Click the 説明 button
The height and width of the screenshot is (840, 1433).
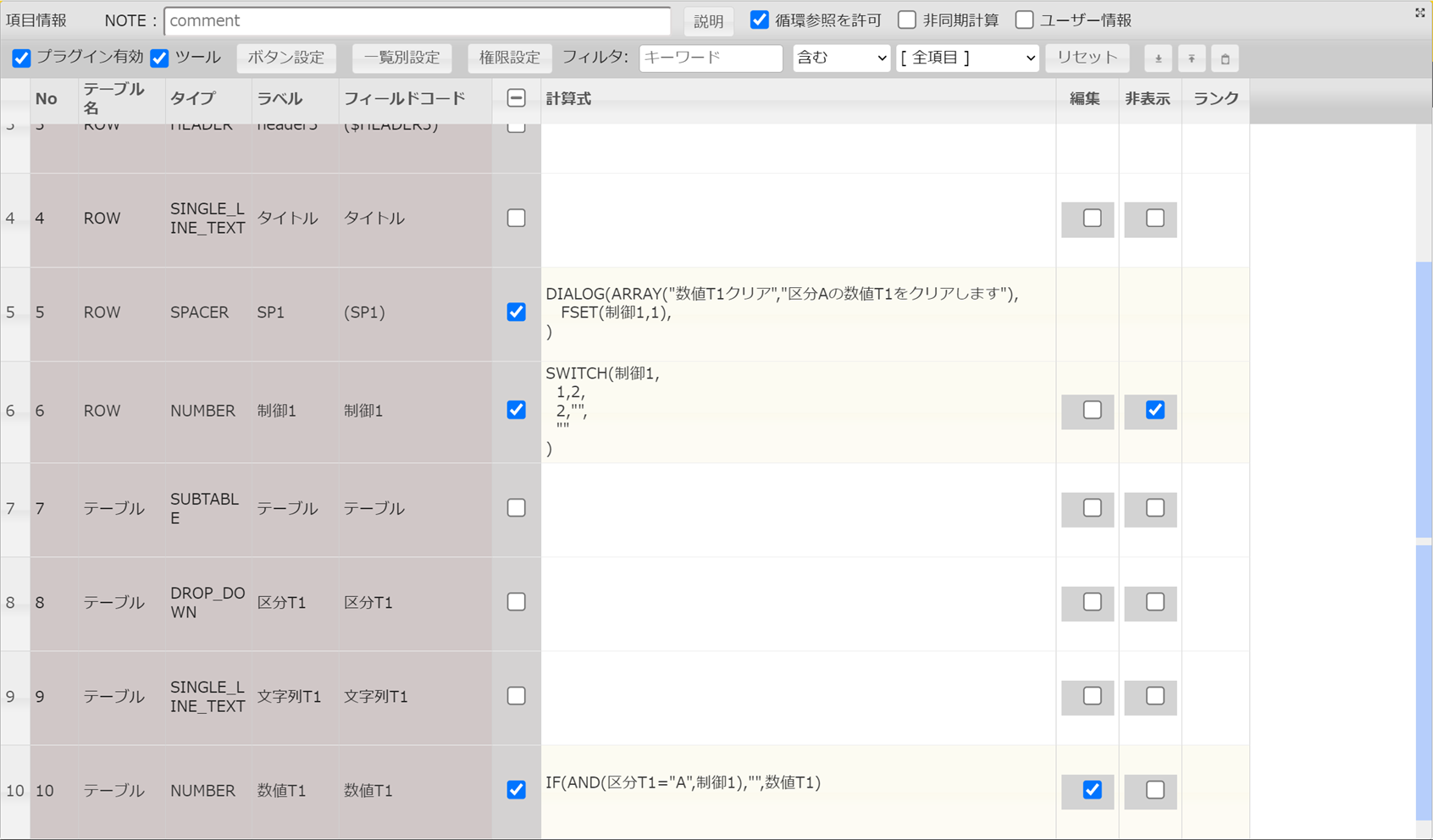click(x=708, y=21)
